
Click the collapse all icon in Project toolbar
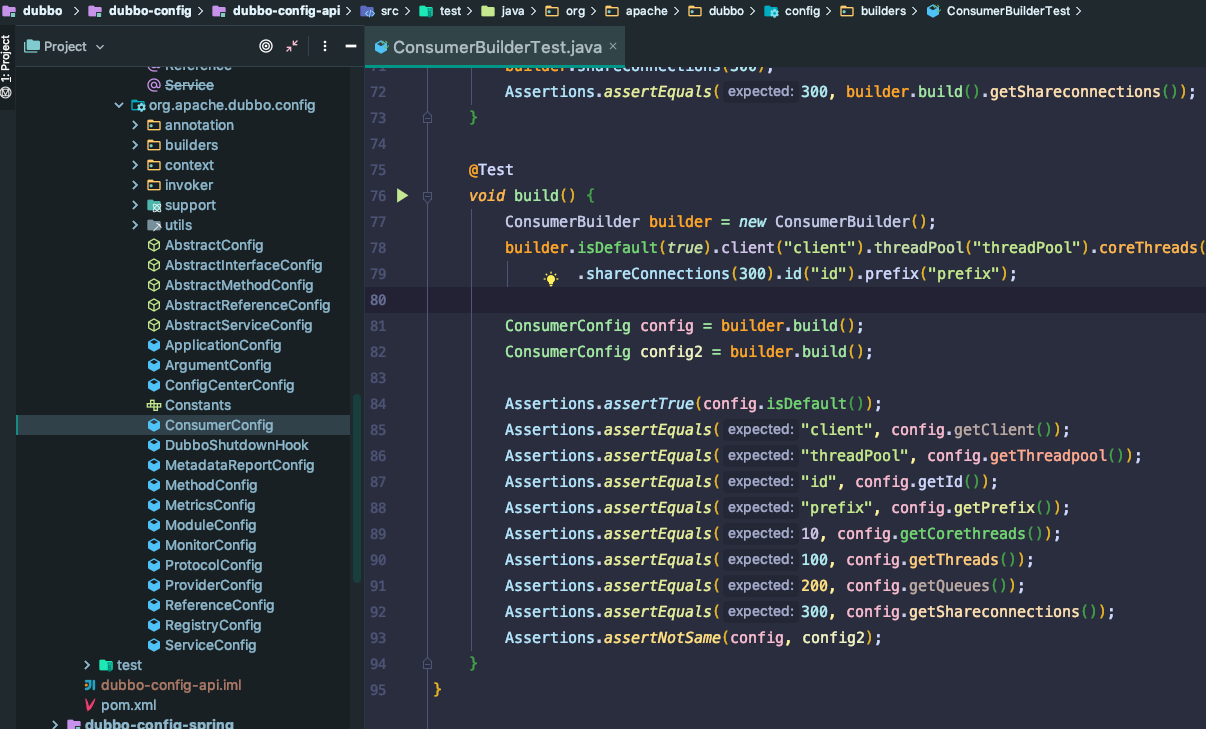click(292, 46)
